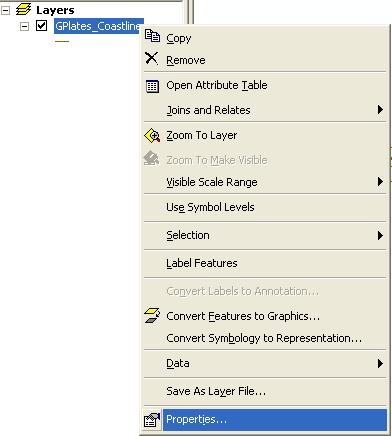Viewport: 392px width, 436px height.
Task: Click the Copy icon in context menu
Action: pos(152,36)
